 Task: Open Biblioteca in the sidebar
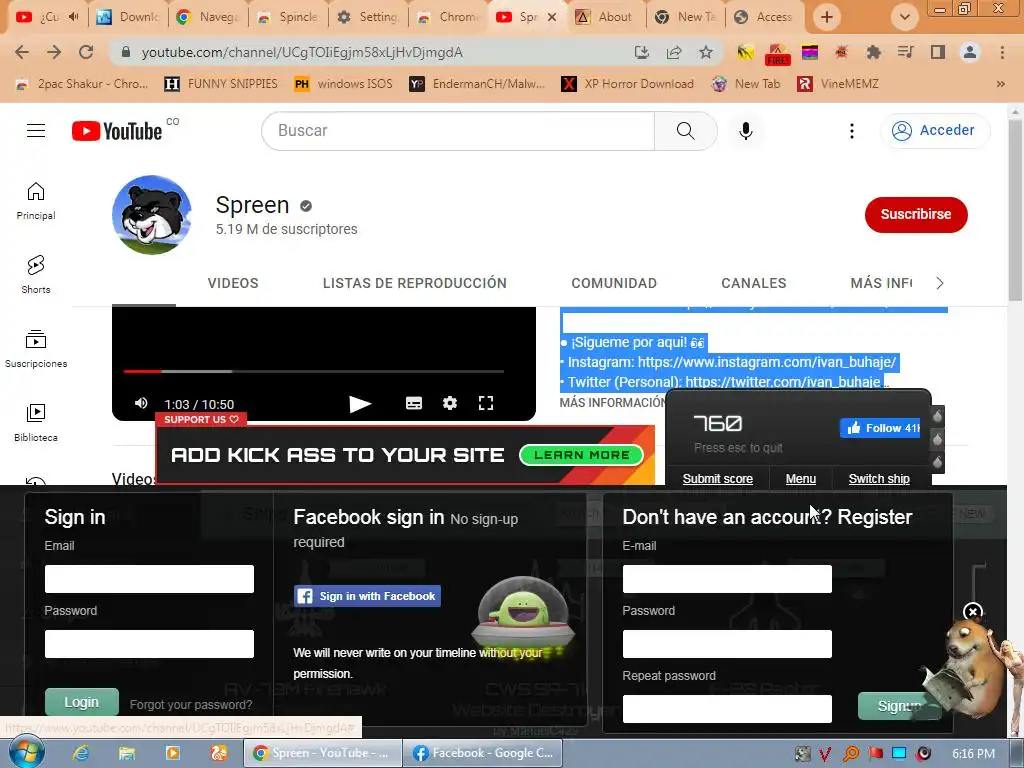tap(36, 423)
